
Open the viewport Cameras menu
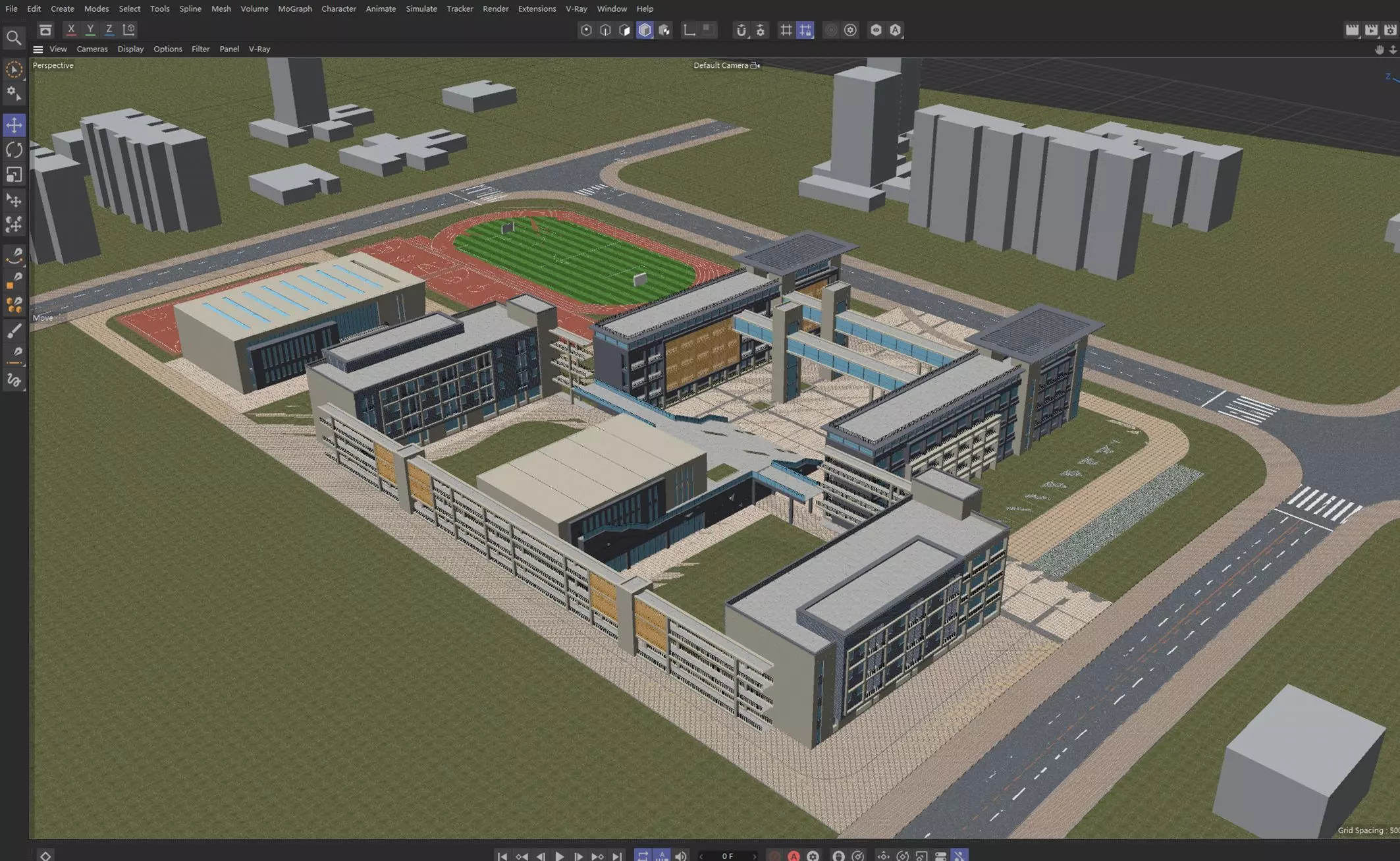pos(92,49)
